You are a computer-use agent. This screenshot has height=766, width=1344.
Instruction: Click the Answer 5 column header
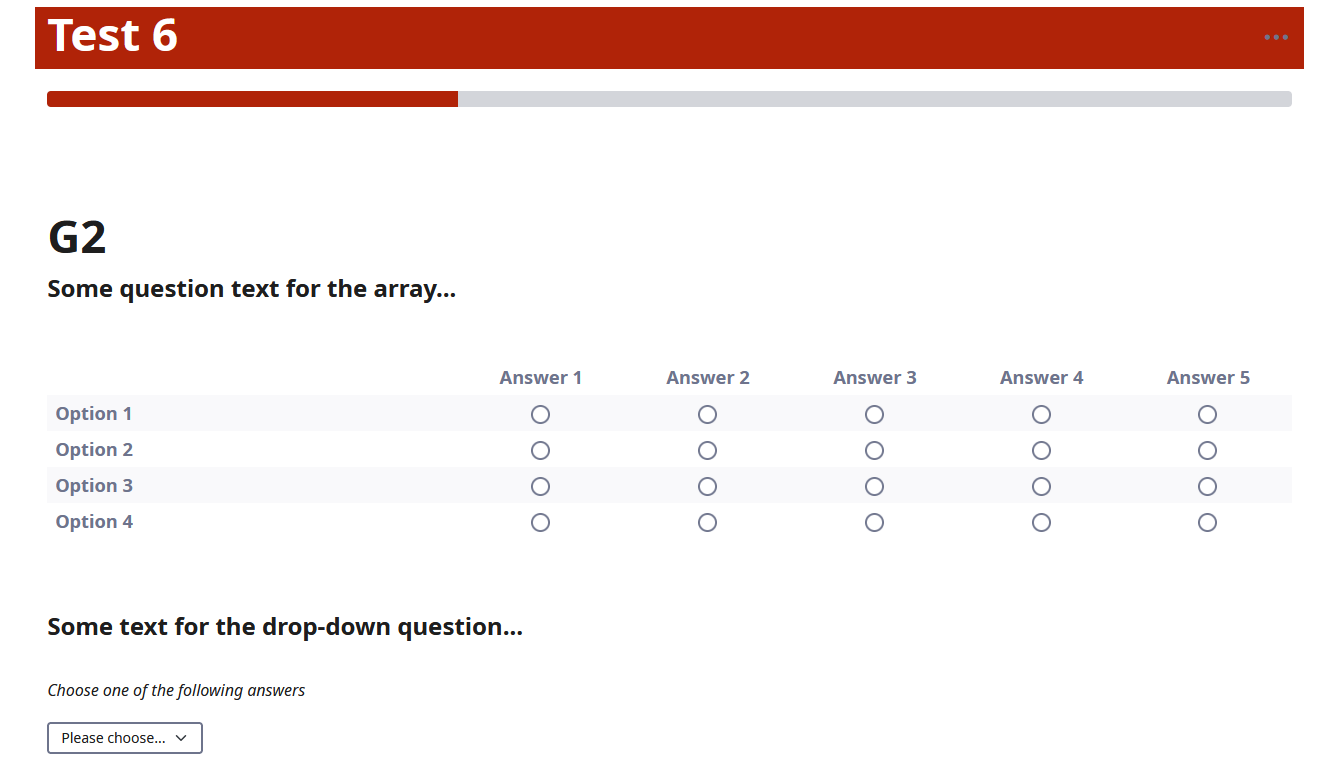coord(1207,378)
